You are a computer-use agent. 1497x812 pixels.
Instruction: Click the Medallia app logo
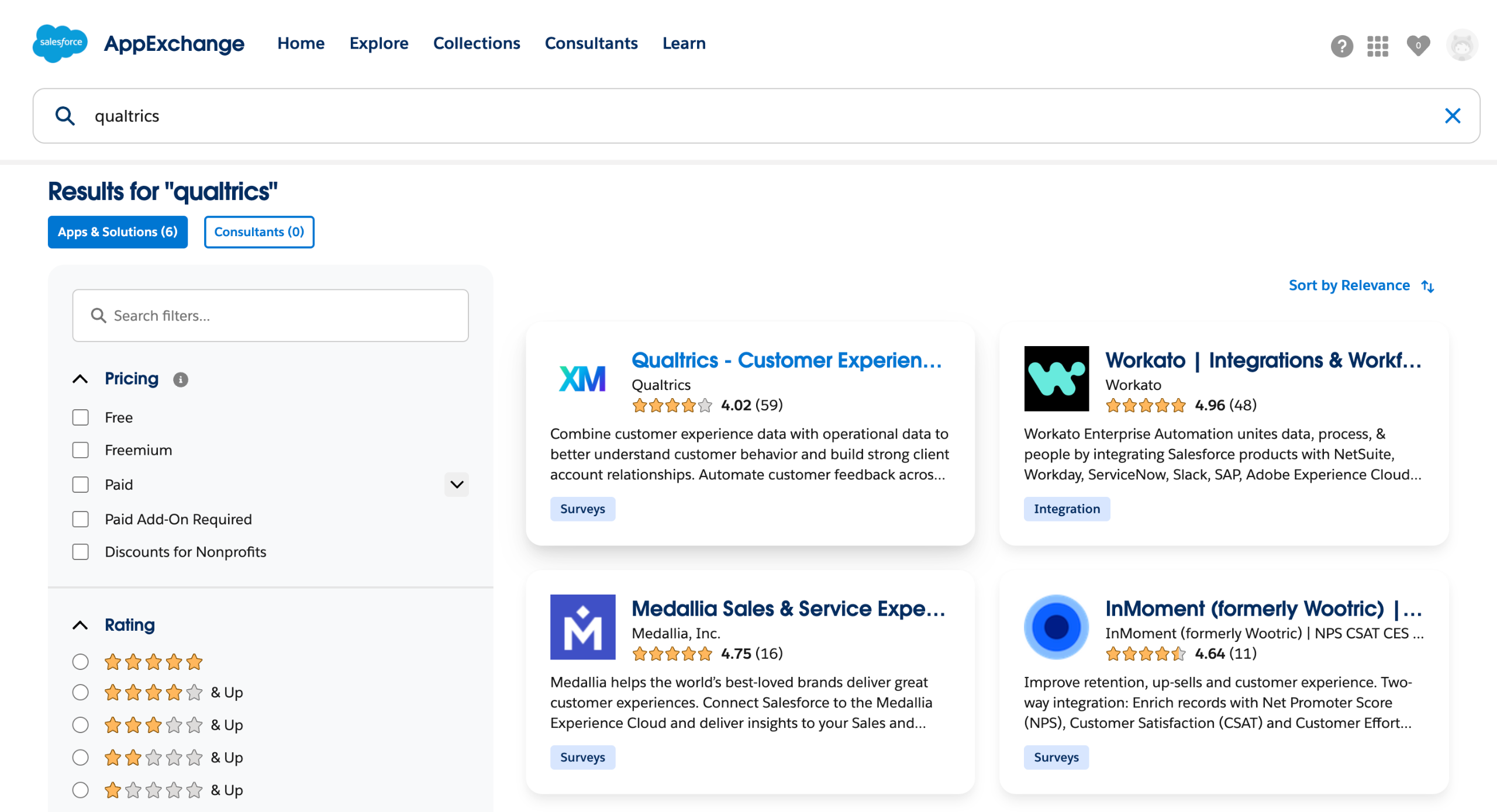(582, 627)
